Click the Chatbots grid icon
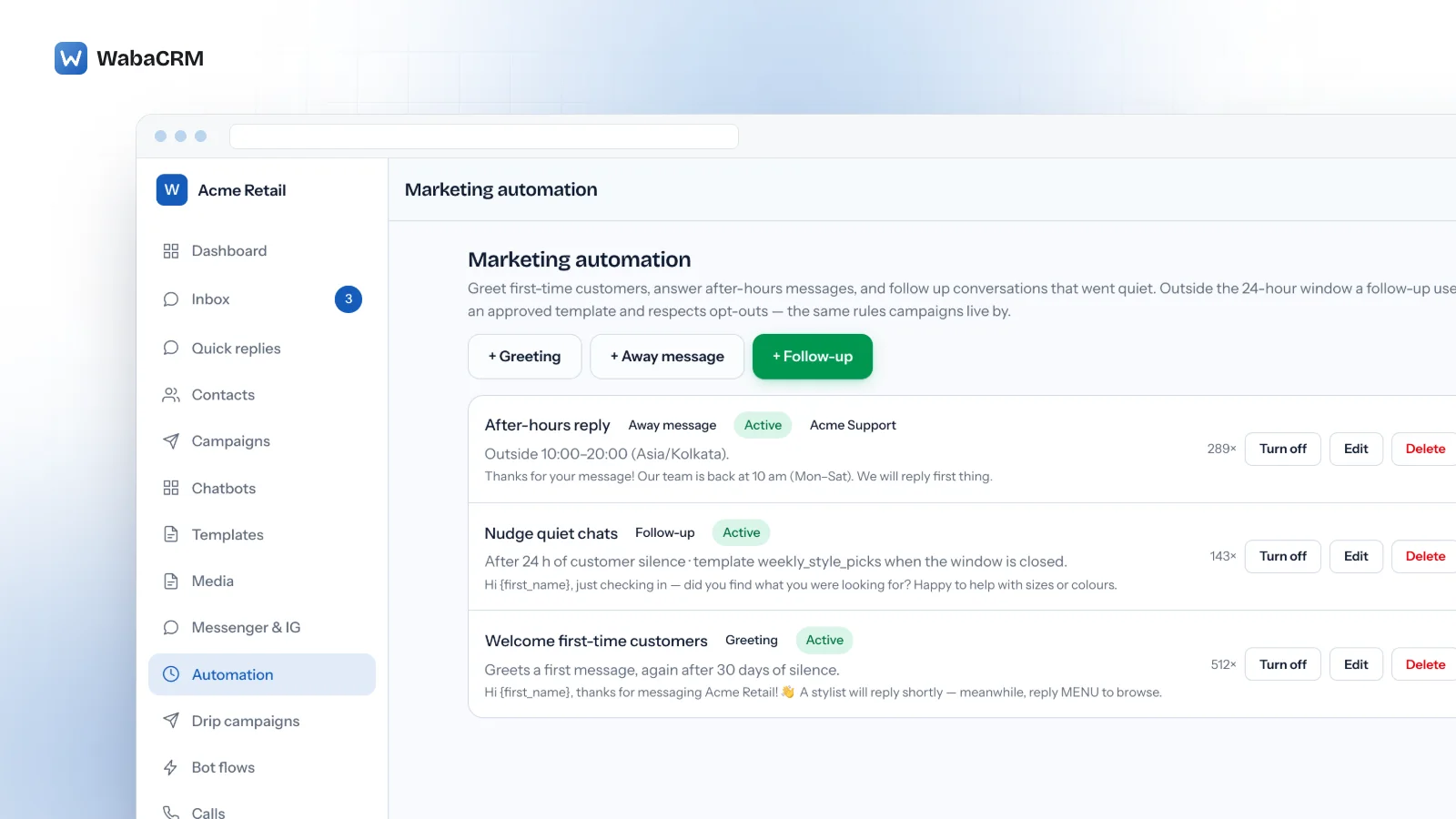Screen dimensions: 1456x819 (x=171, y=489)
